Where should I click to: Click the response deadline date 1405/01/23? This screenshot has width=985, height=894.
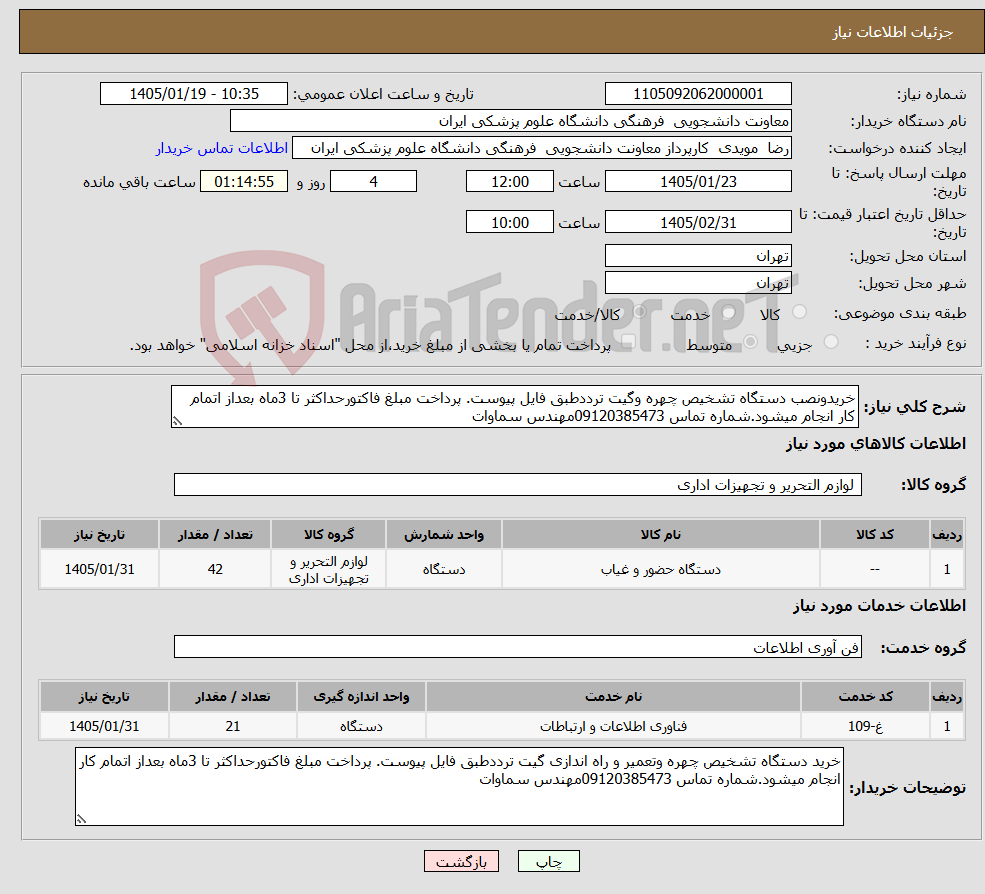coord(698,182)
